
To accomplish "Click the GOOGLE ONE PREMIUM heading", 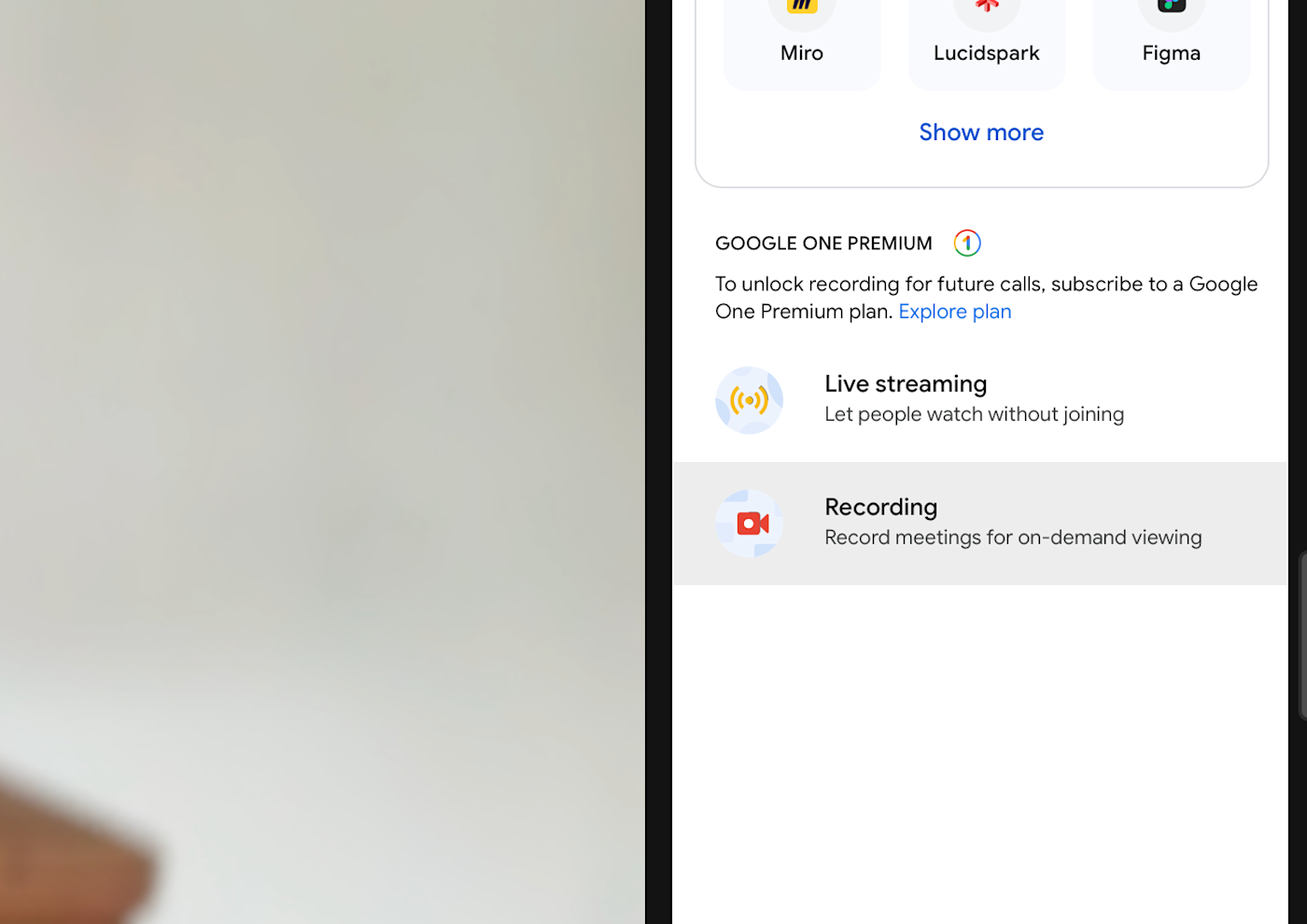I will pyautogui.click(x=823, y=244).
